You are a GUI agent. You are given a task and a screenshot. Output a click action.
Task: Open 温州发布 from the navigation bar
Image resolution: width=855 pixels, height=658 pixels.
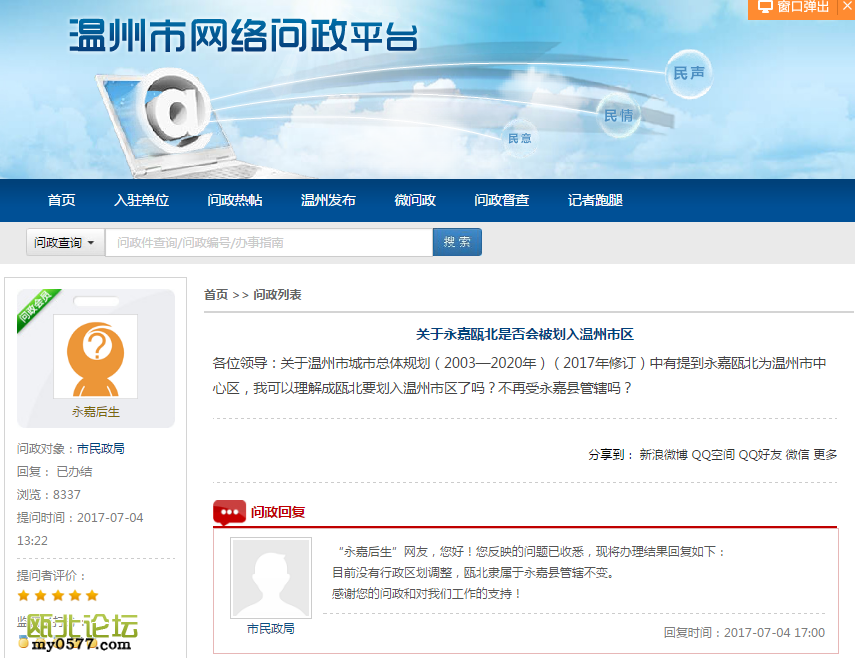point(328,200)
